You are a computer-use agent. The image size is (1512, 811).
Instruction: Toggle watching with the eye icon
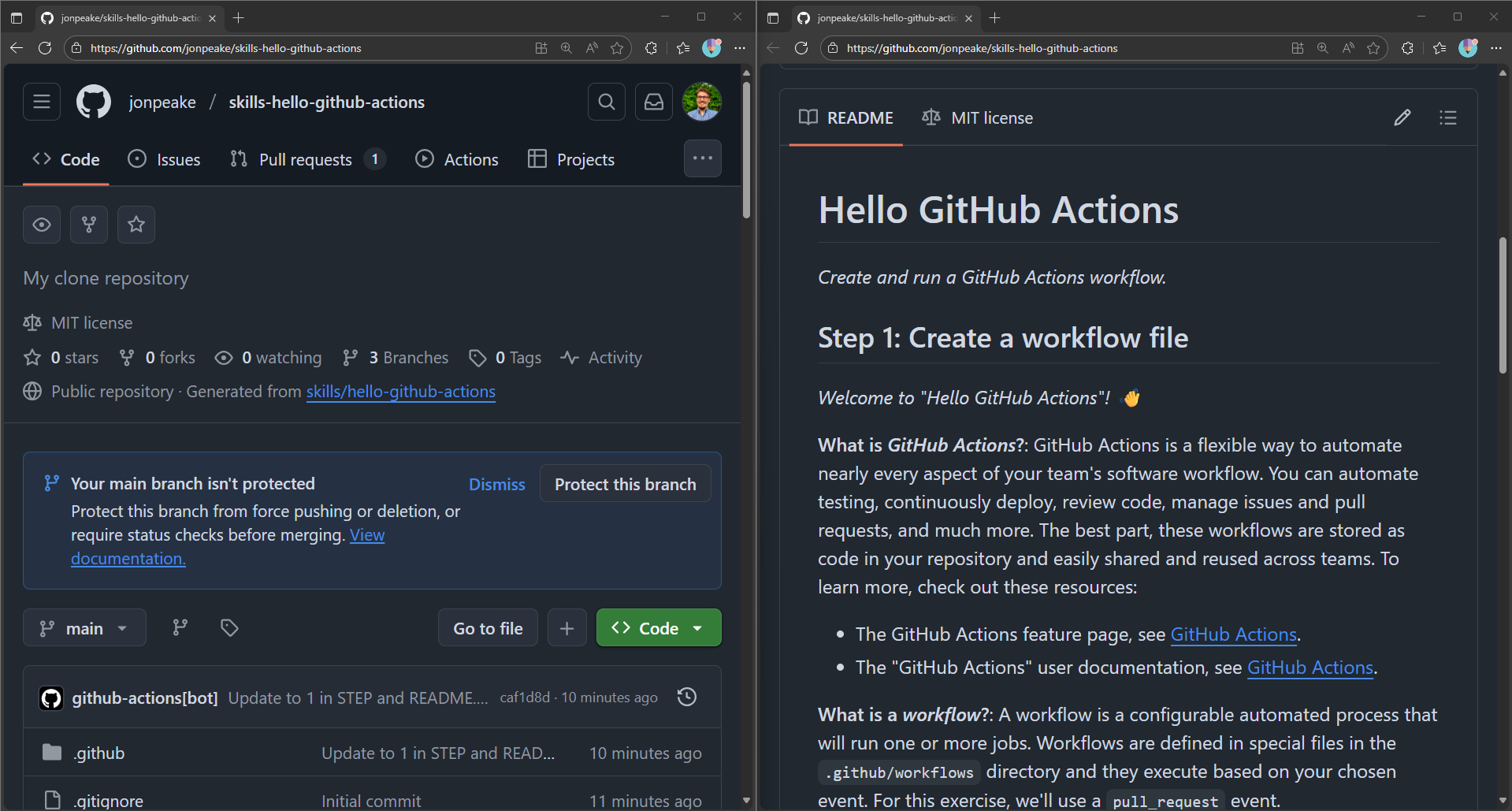point(42,225)
